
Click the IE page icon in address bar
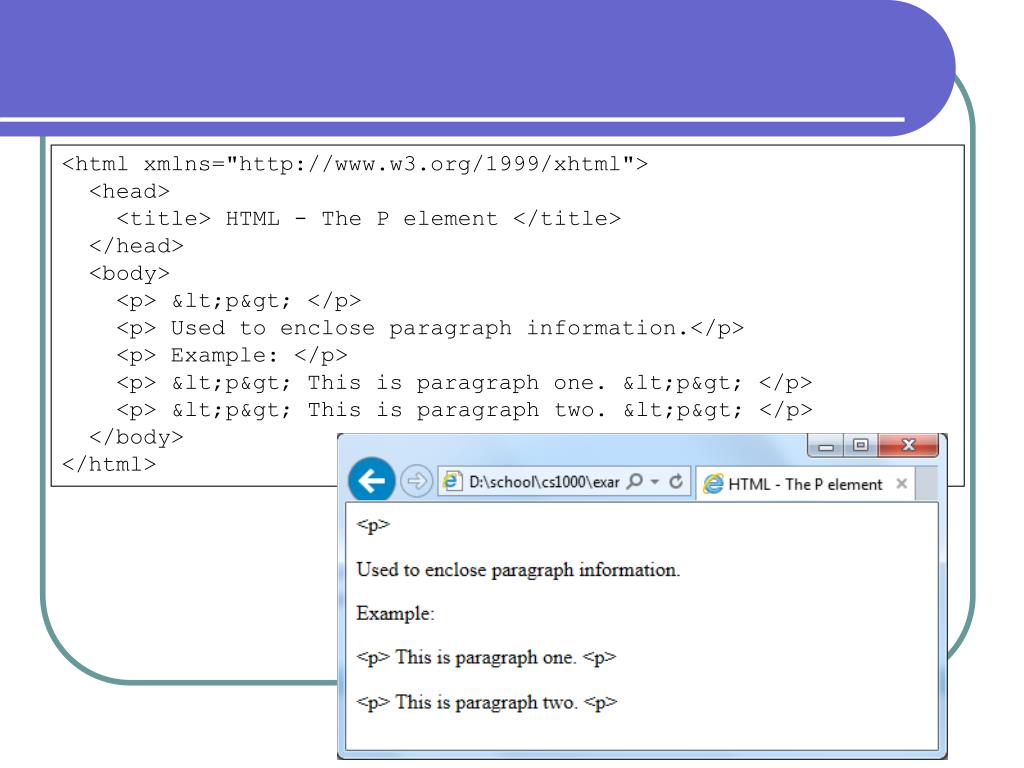click(452, 482)
